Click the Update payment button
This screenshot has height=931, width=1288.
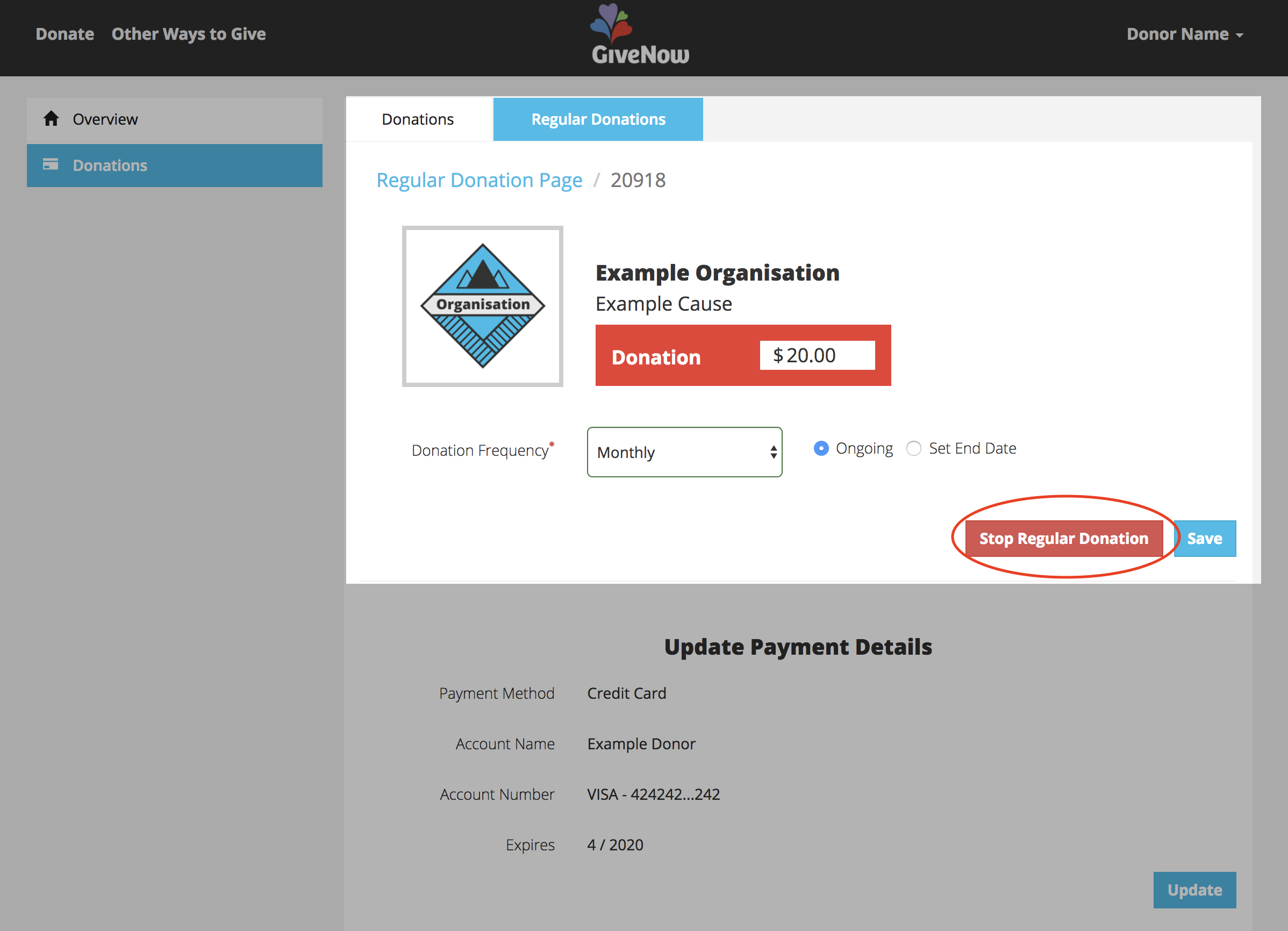[x=1194, y=890]
